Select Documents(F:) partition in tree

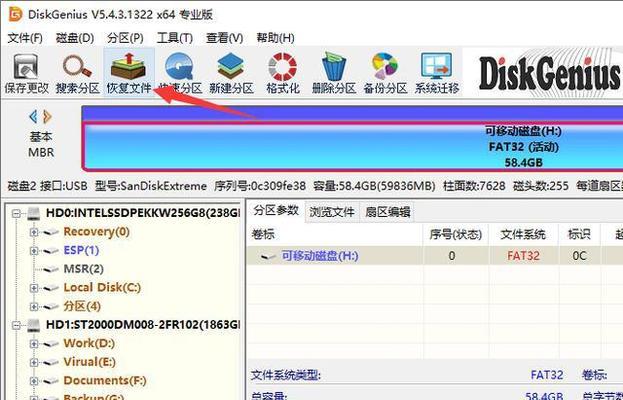[x=105, y=381]
